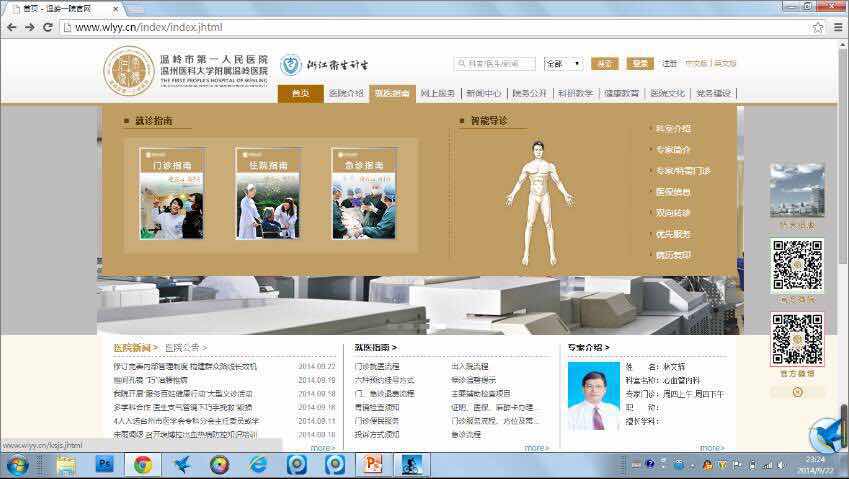Click the 登录 login button

click(x=639, y=64)
